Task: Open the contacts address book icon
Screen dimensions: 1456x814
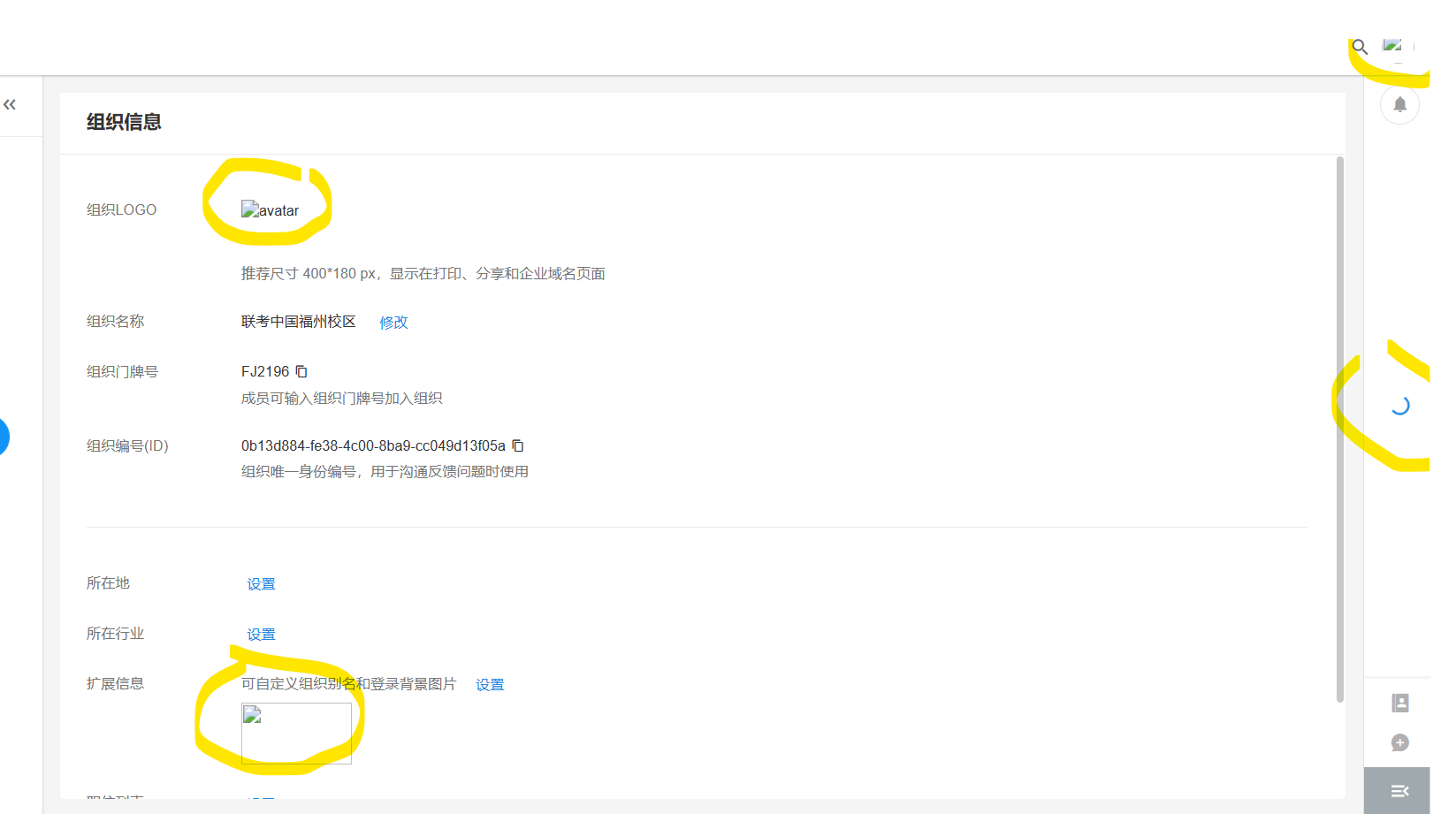Action: pos(1399,702)
